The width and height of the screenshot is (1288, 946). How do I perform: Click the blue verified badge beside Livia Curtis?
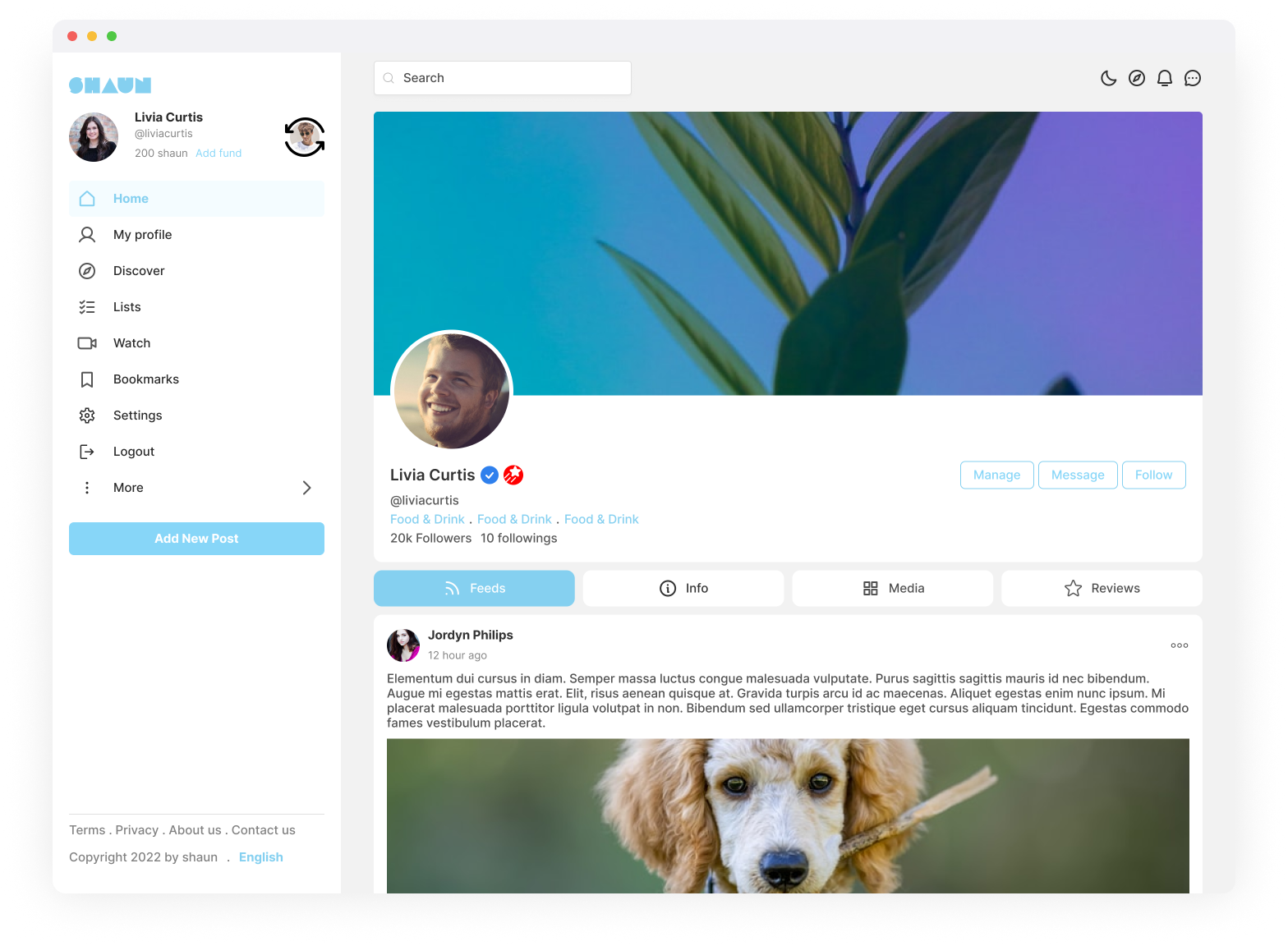[x=490, y=475]
